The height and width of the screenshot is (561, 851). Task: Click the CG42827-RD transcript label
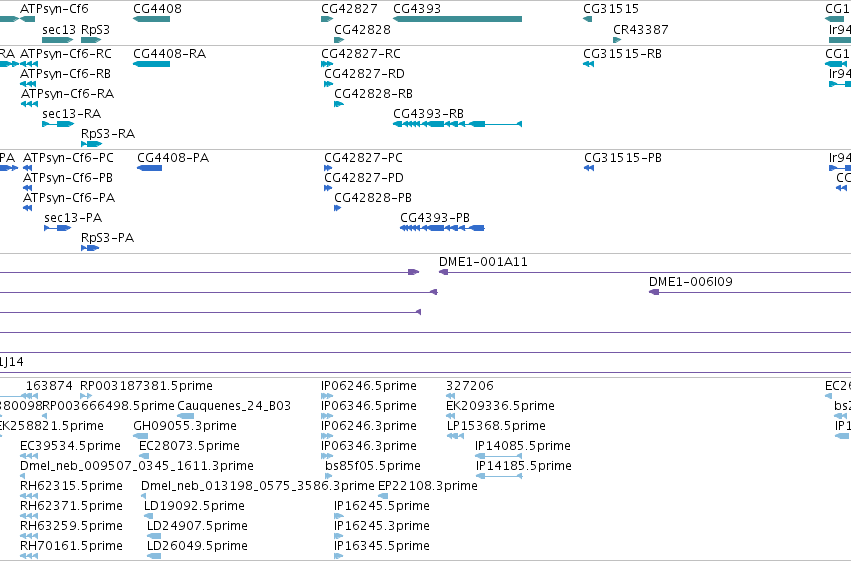tap(364, 74)
